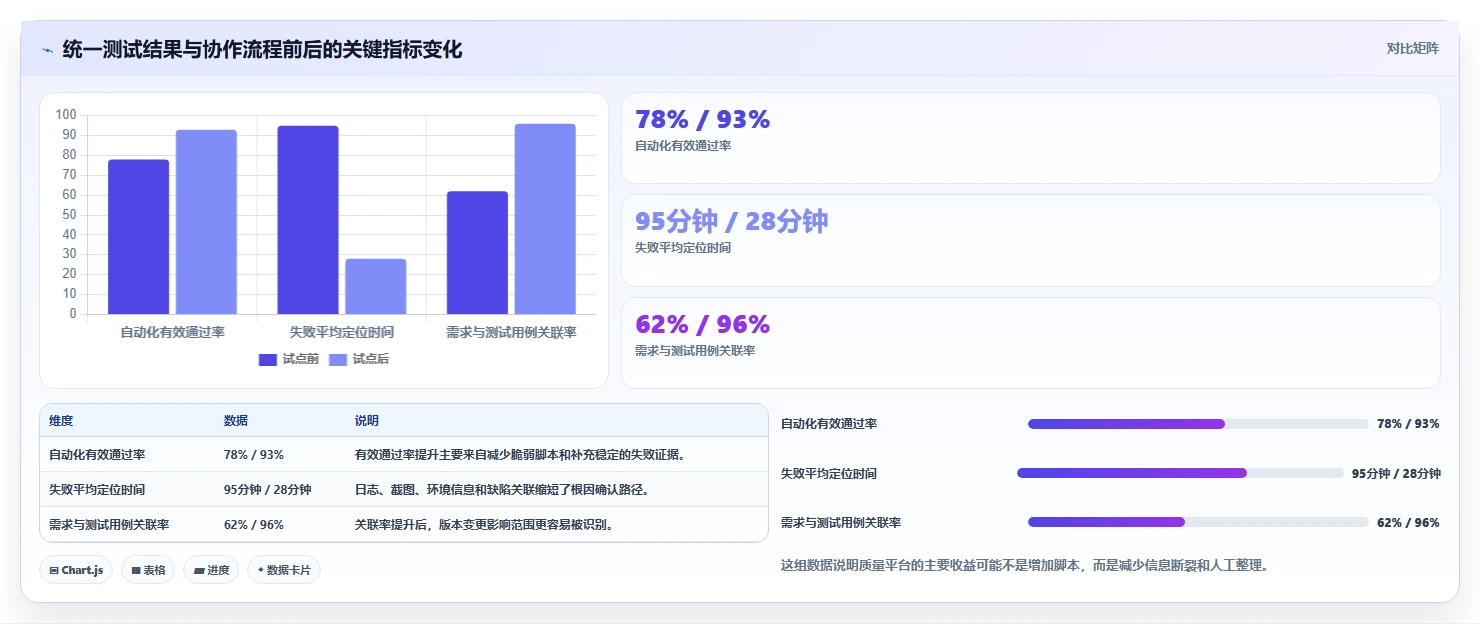Click the 自动化有效通过率 x-axis label on the chart
This screenshot has height=624, width=1480.
tap(172, 332)
